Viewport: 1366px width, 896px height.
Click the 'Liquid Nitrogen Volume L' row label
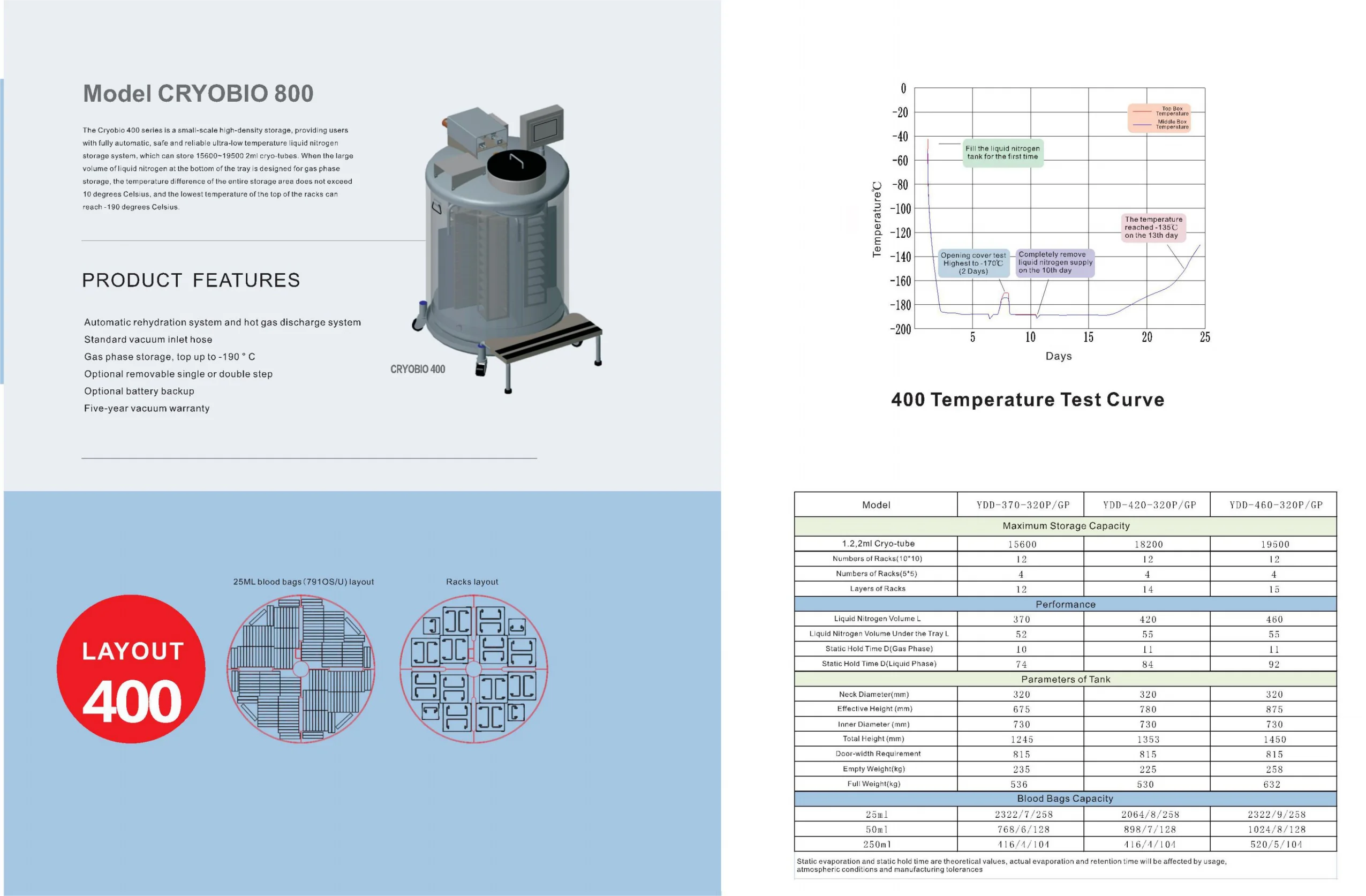click(x=877, y=618)
